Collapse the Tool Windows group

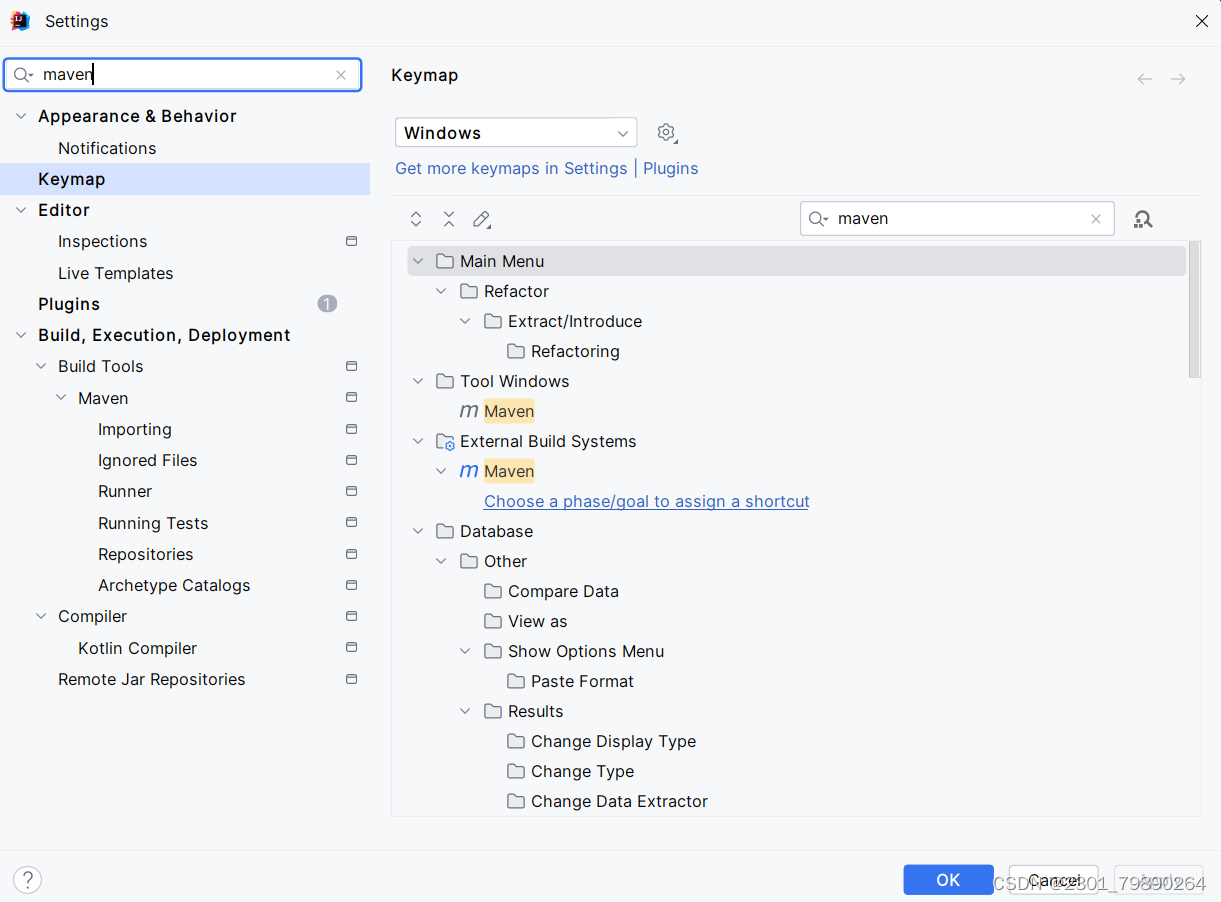(418, 381)
